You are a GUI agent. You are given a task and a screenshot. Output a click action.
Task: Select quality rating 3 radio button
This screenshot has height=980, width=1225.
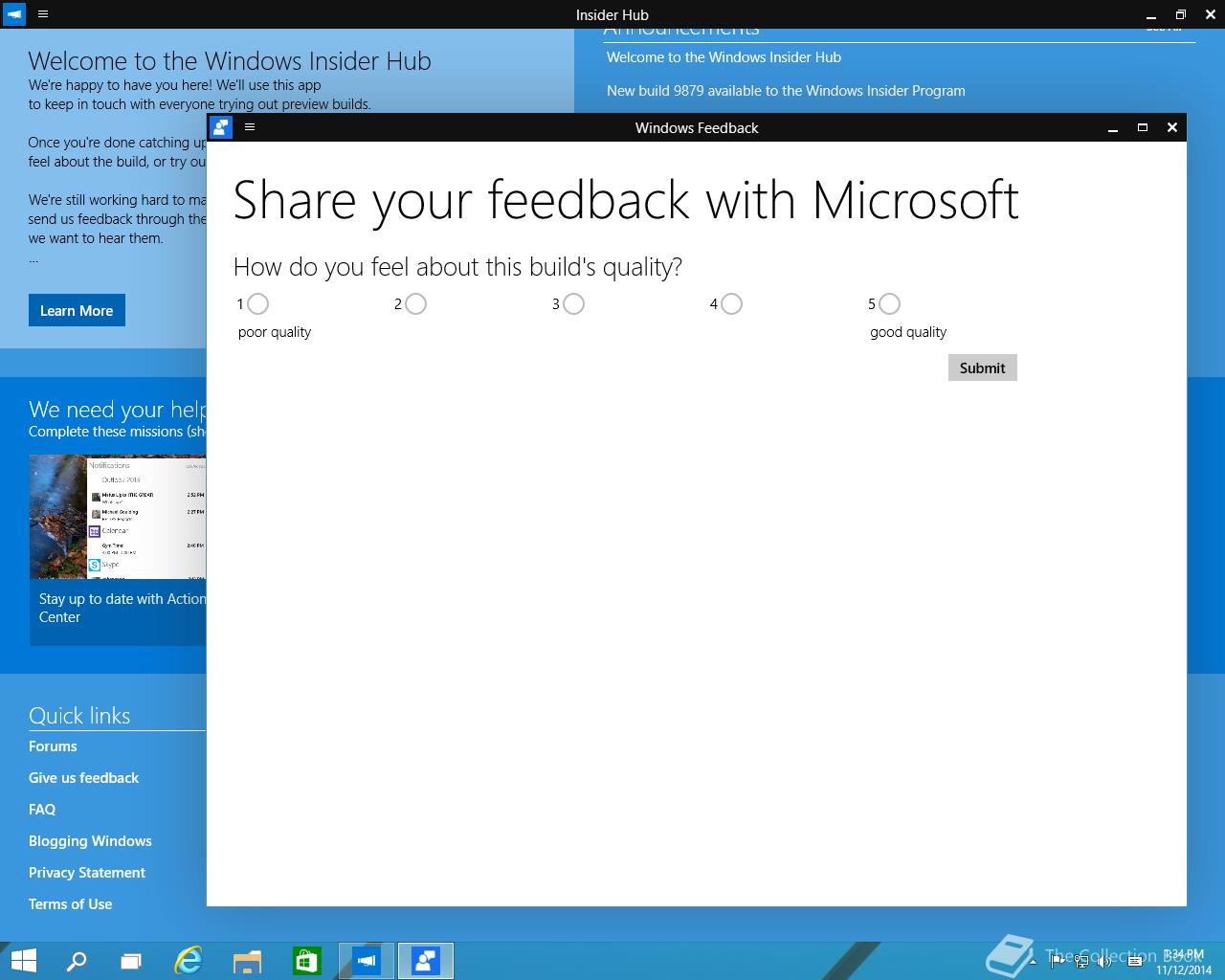click(x=573, y=303)
